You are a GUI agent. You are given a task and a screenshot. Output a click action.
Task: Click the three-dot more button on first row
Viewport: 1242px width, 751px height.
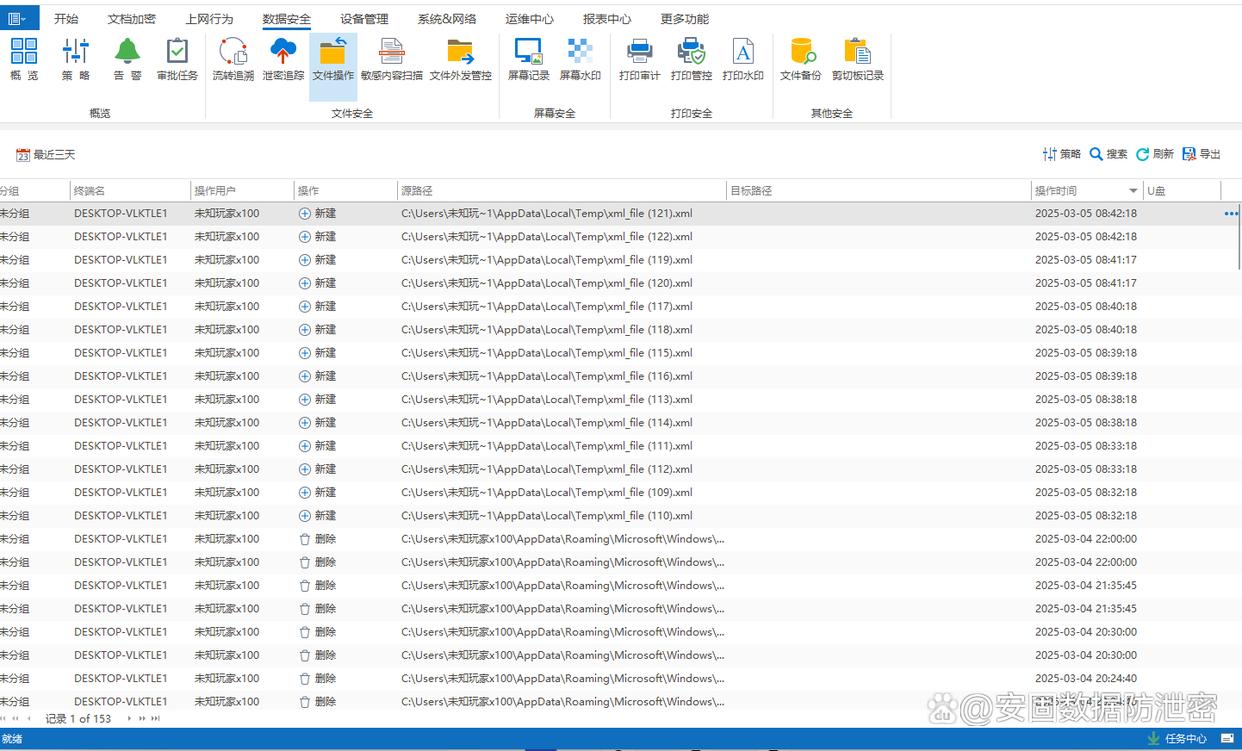1231,214
